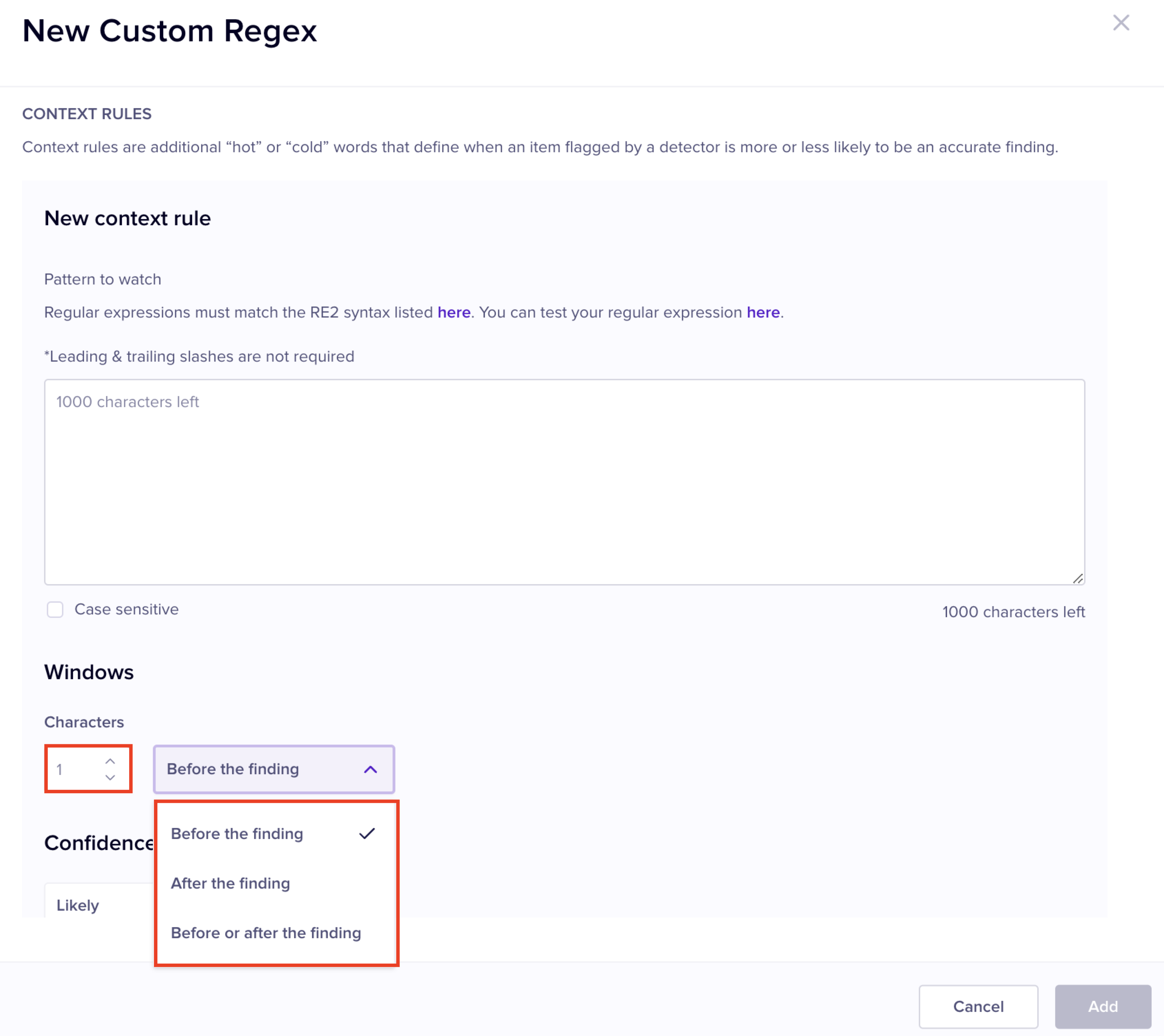Click the Case sensitive label text
Image resolution: width=1164 pixels, height=1036 pixels.
[126, 609]
